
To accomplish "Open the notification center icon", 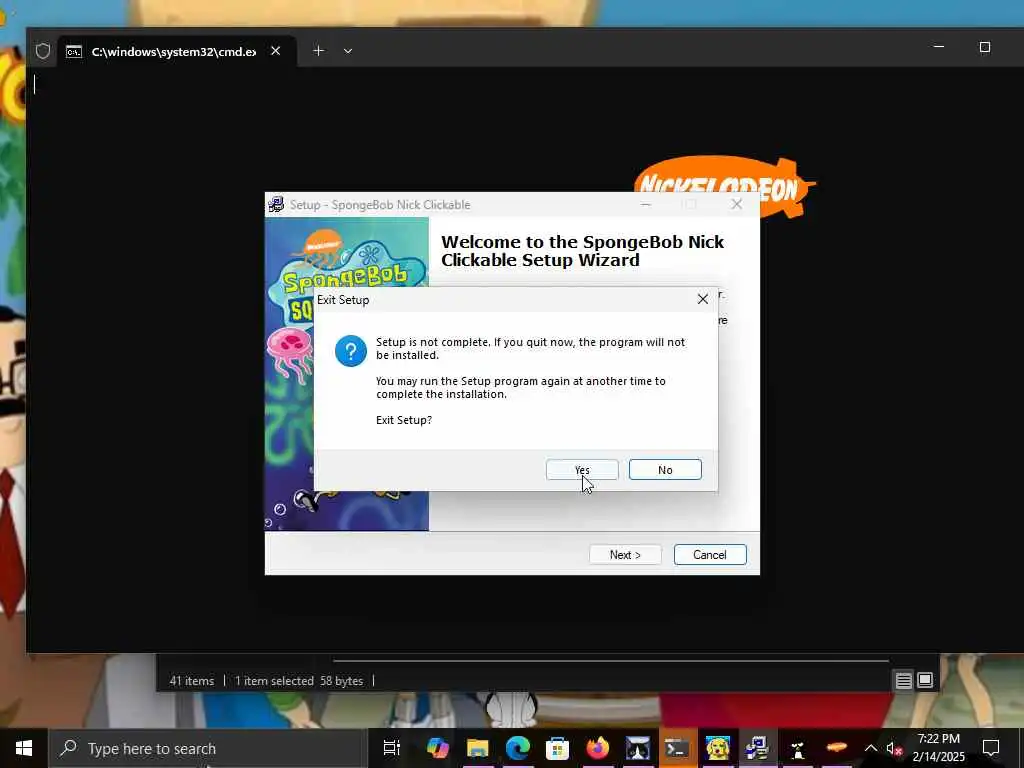I will pos(991,748).
